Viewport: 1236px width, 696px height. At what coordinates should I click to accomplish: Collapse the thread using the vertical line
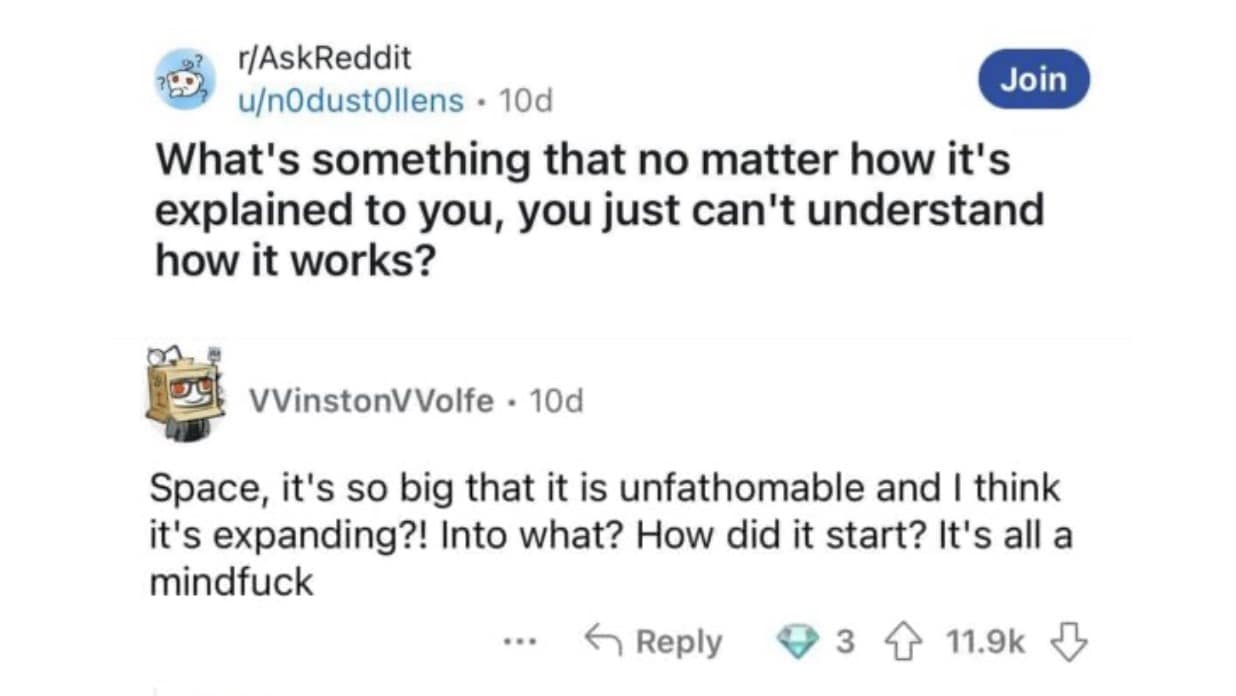pos(153,688)
